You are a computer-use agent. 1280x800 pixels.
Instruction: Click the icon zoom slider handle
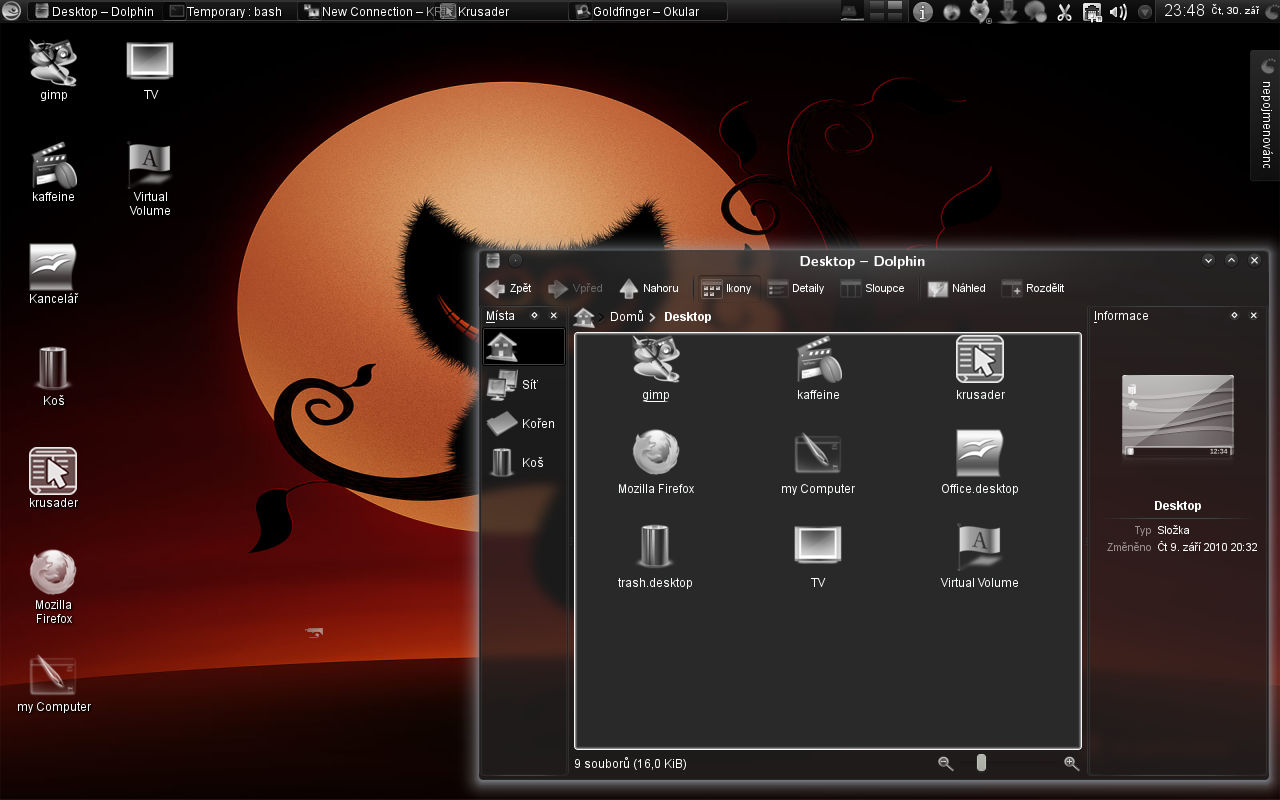pos(981,763)
